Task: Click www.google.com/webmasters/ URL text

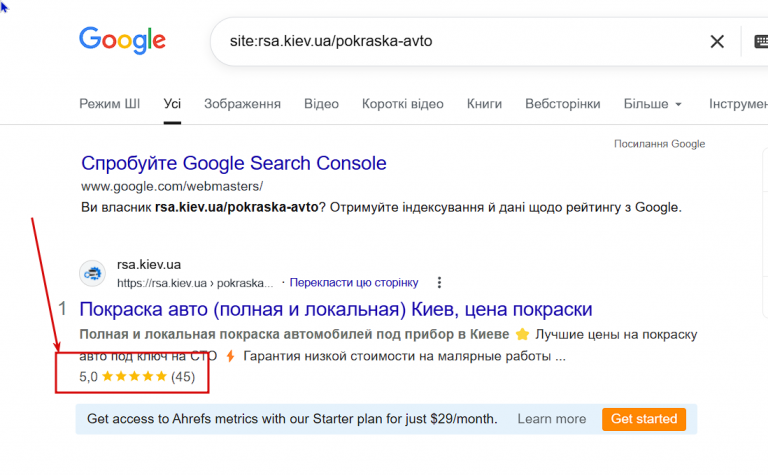Action: pos(172,187)
